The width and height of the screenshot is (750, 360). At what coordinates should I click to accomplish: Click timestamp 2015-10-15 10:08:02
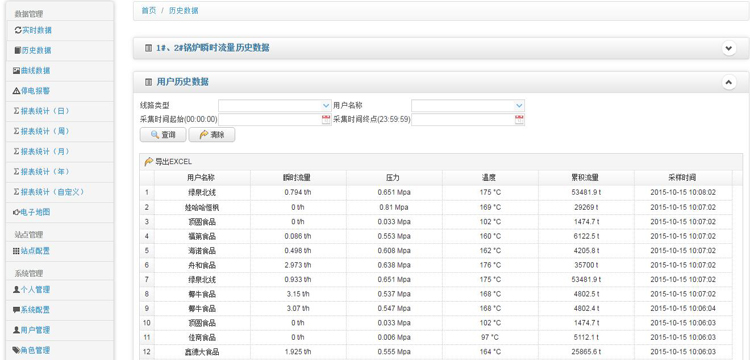(x=683, y=192)
